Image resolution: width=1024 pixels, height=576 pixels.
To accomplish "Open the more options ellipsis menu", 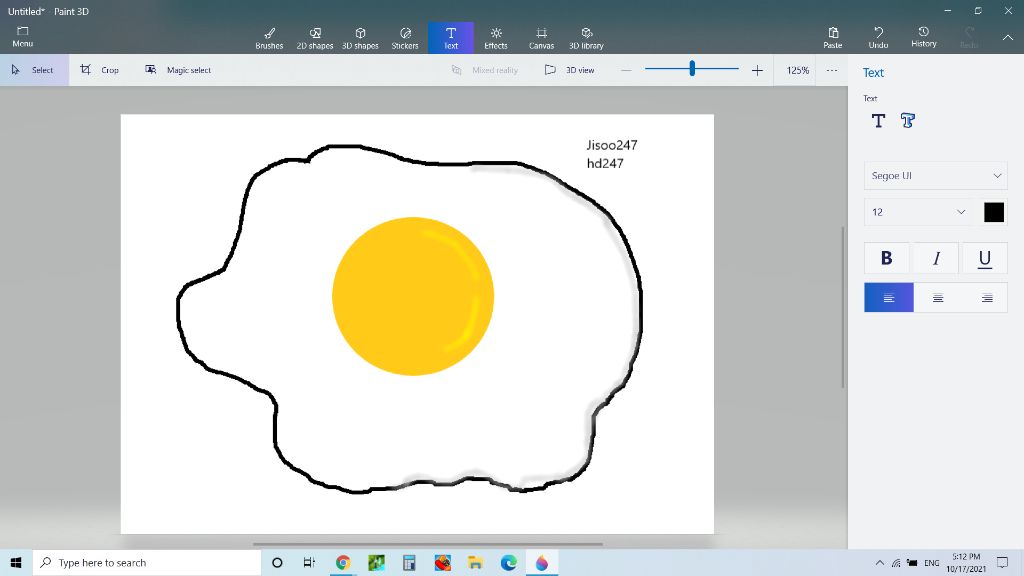I will pyautogui.click(x=831, y=70).
